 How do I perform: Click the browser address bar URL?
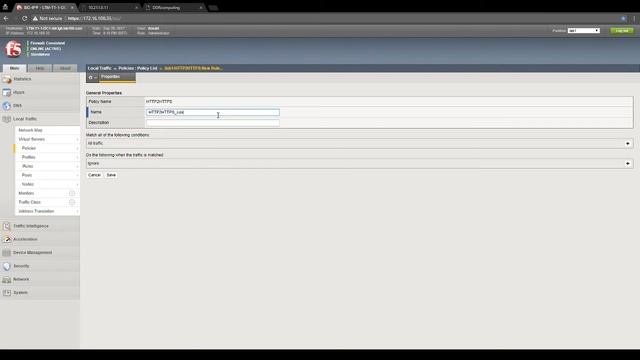click(94, 18)
